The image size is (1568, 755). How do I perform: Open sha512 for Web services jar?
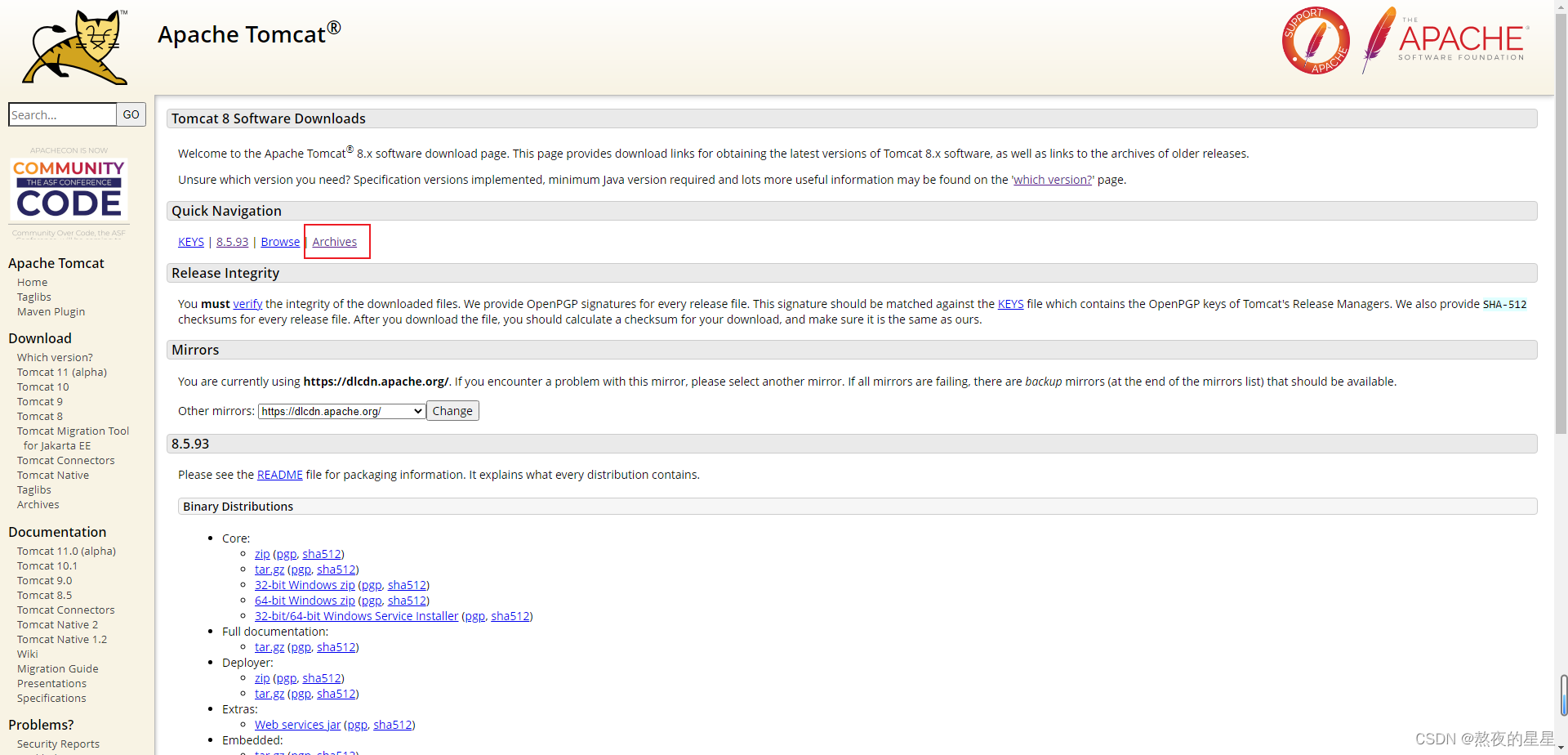393,725
